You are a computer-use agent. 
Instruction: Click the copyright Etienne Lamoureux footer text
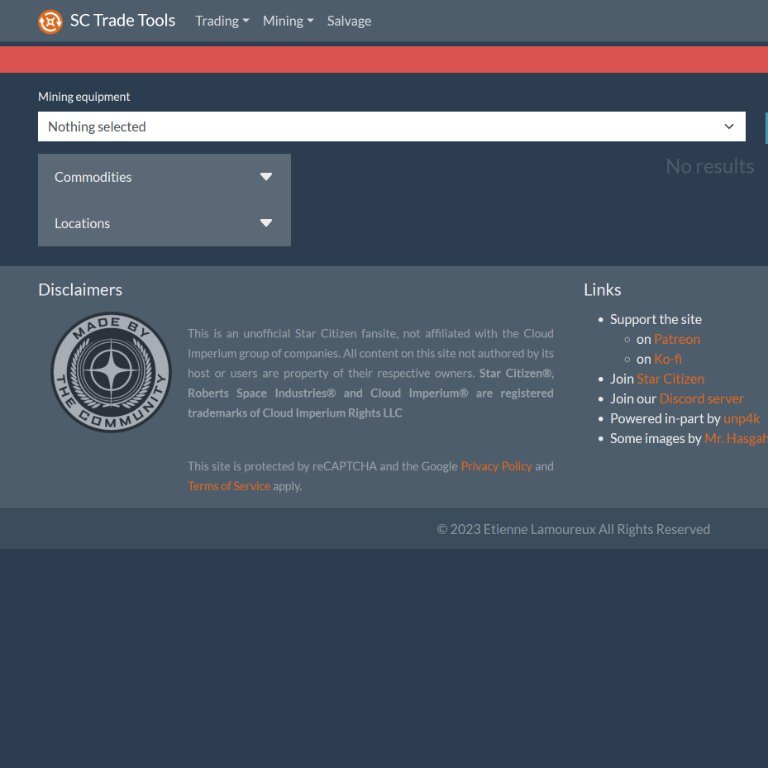pos(573,529)
